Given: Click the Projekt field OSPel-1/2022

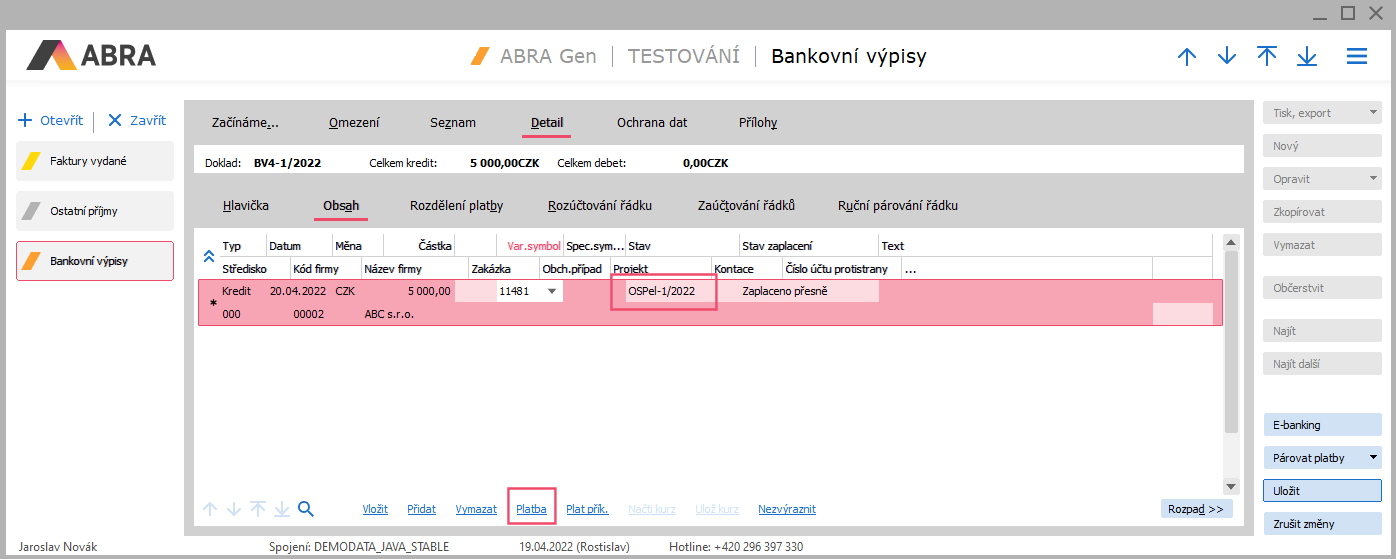Looking at the screenshot, I should (x=662, y=291).
